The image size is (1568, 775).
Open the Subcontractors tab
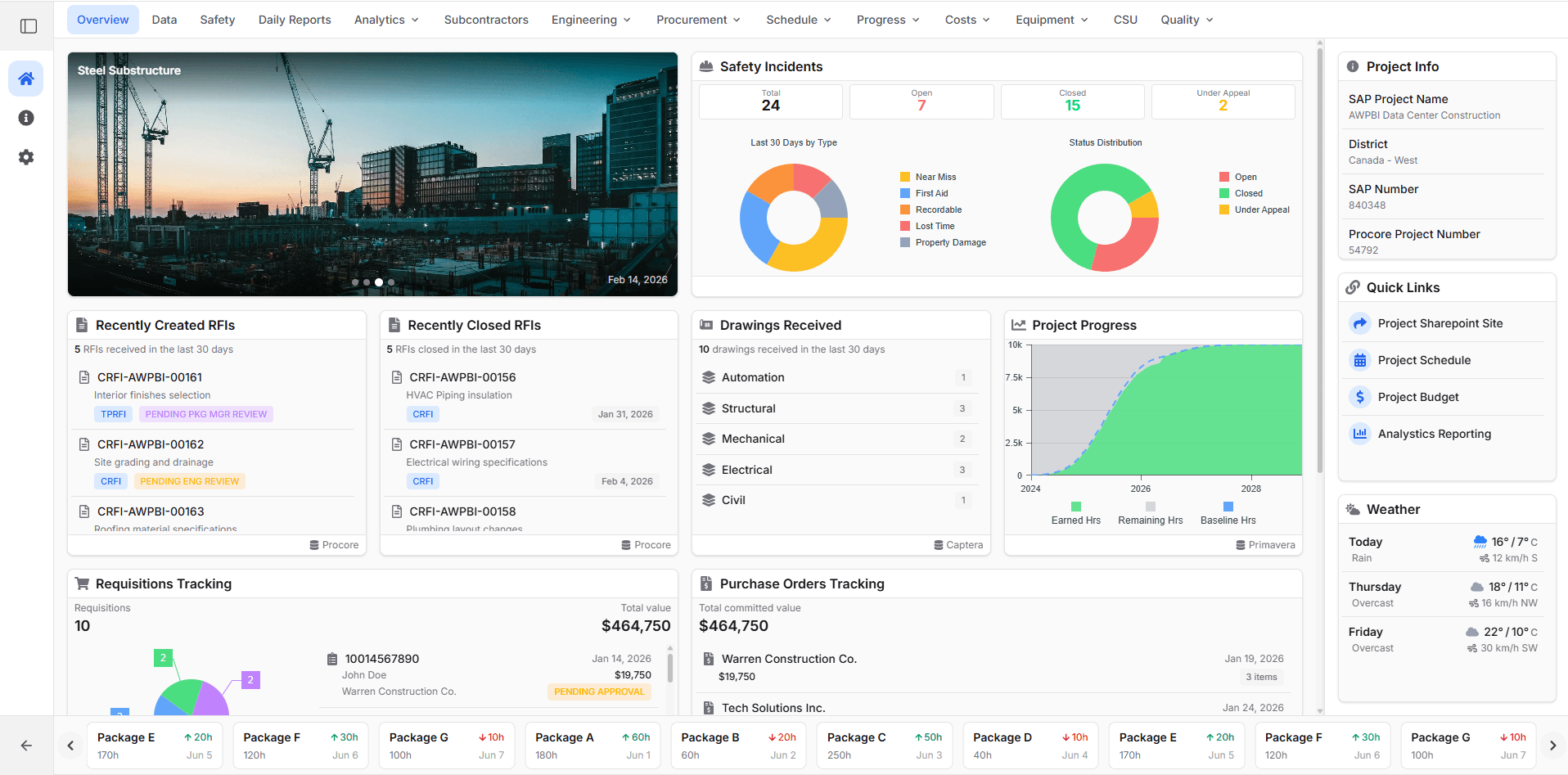pos(486,20)
